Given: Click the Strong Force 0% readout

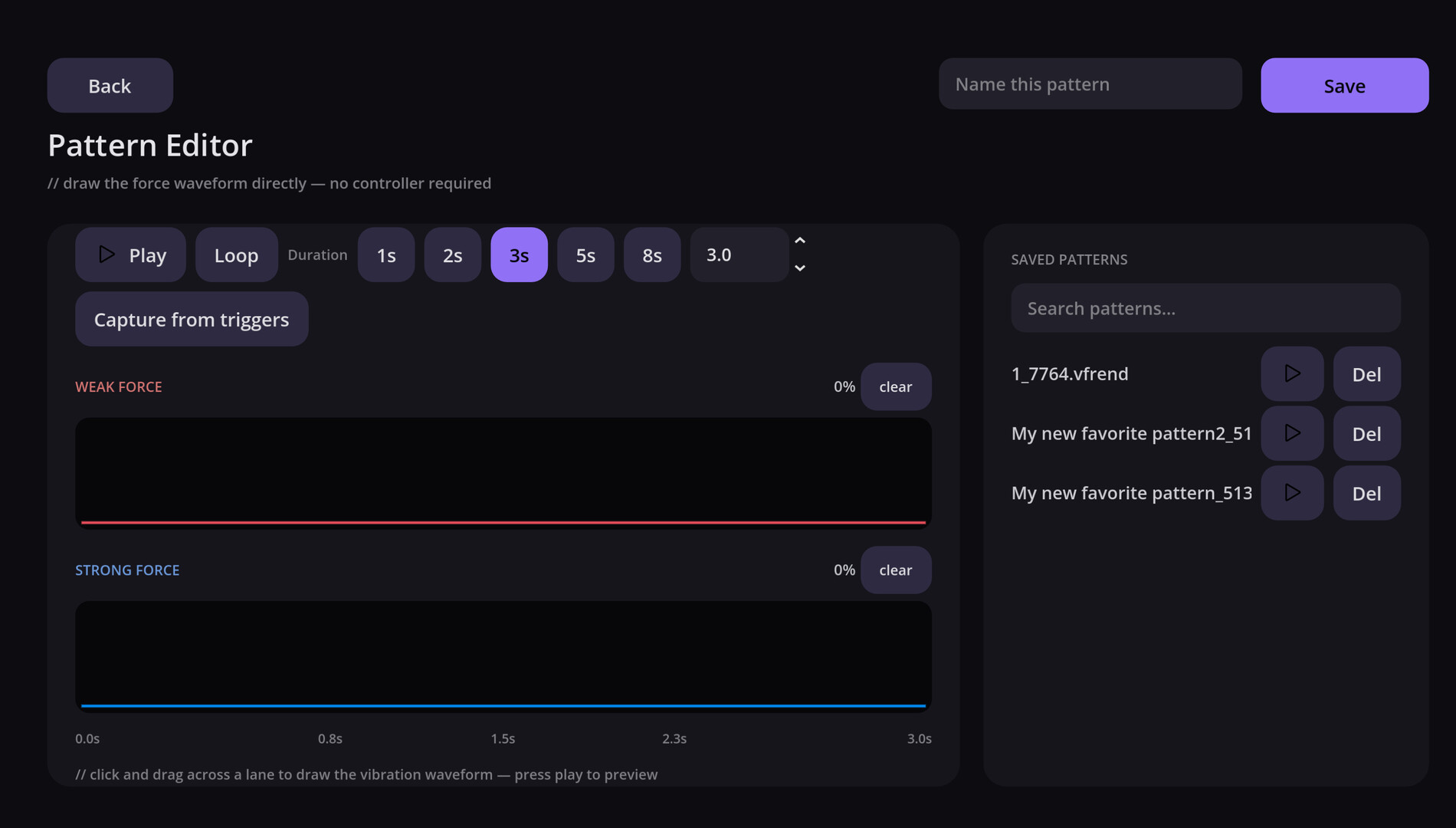Looking at the screenshot, I should point(844,570).
